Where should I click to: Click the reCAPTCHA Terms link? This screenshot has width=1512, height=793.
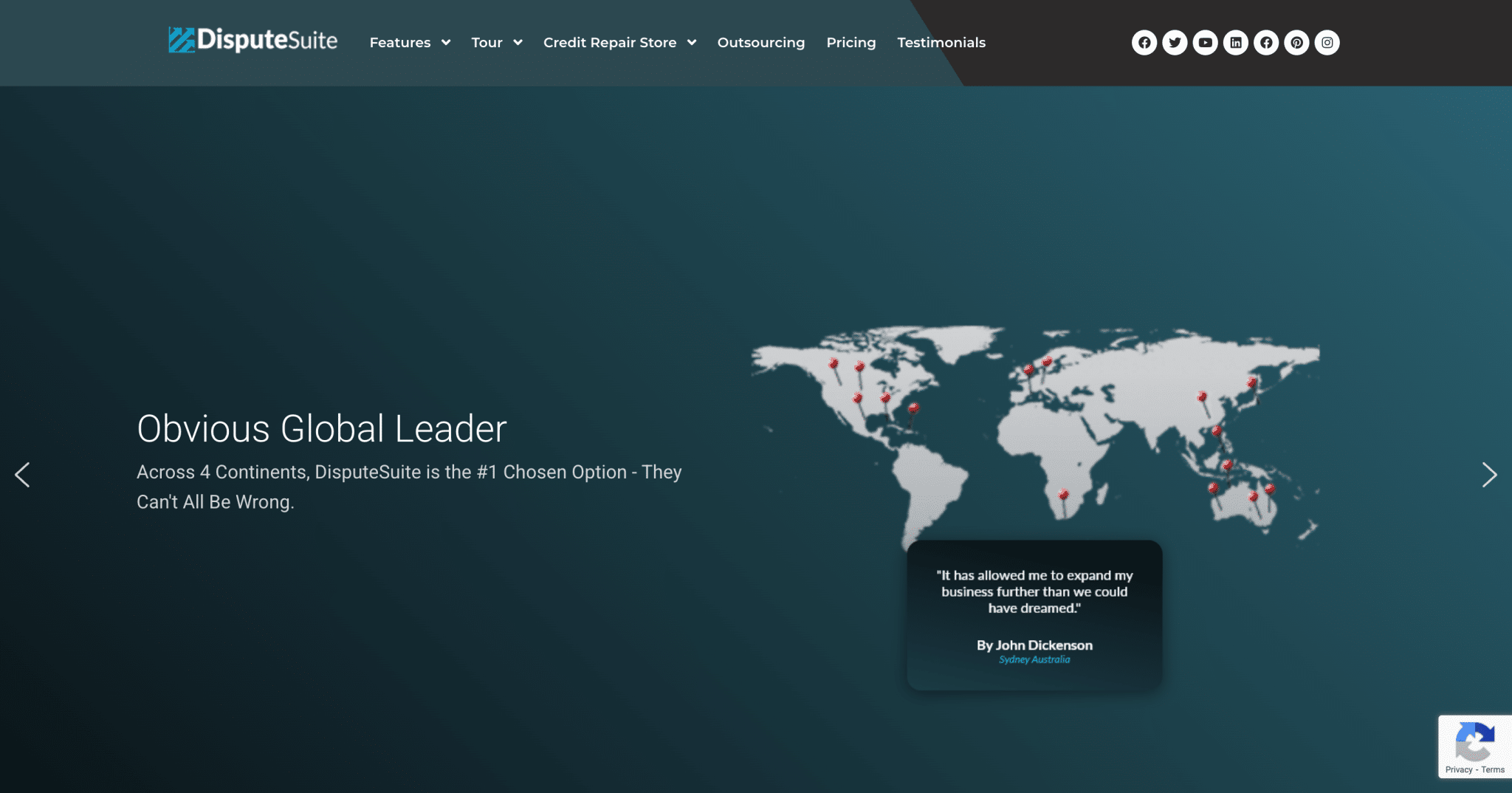coord(1493,769)
